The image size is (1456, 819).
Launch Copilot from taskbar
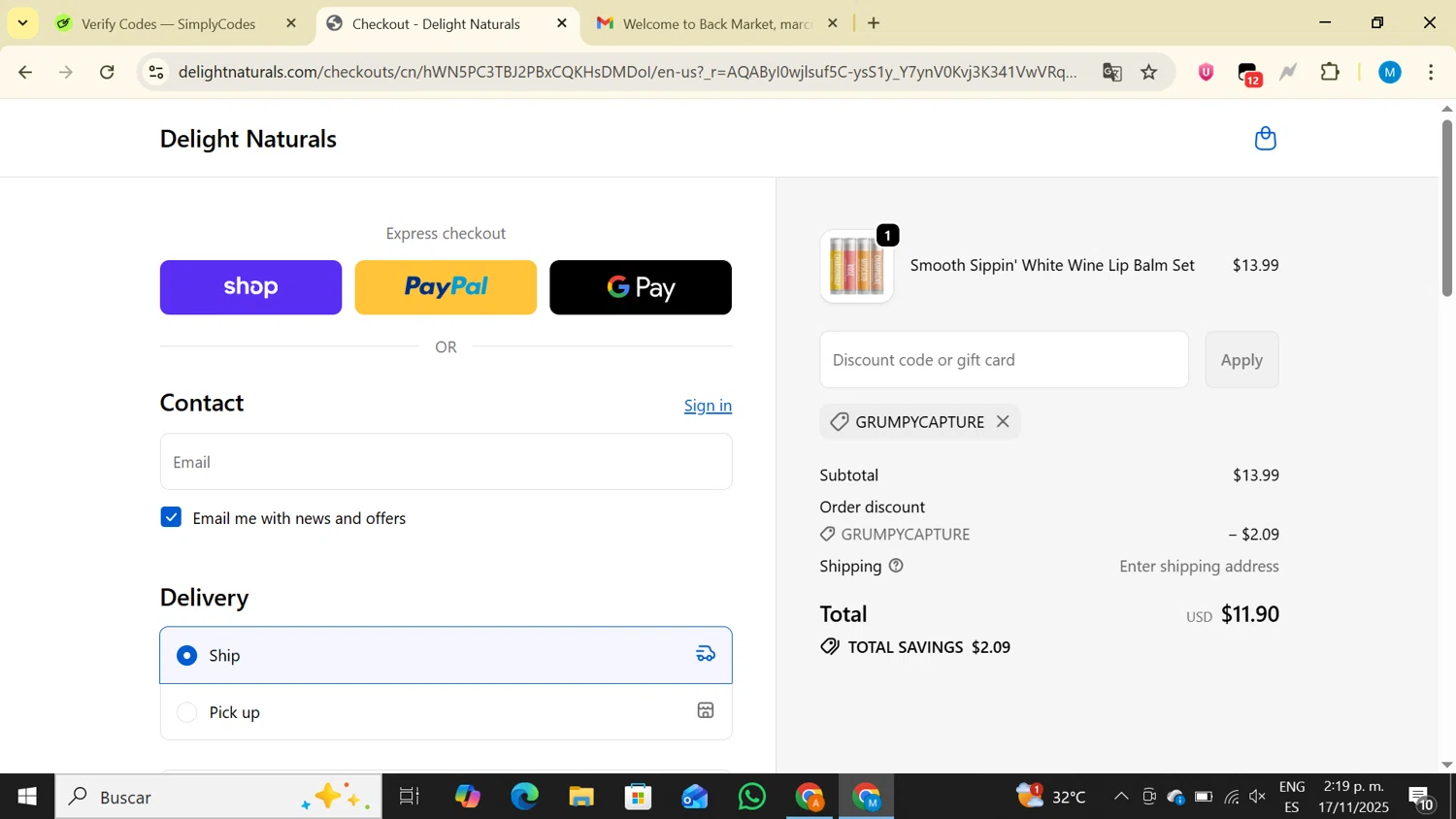point(467,797)
